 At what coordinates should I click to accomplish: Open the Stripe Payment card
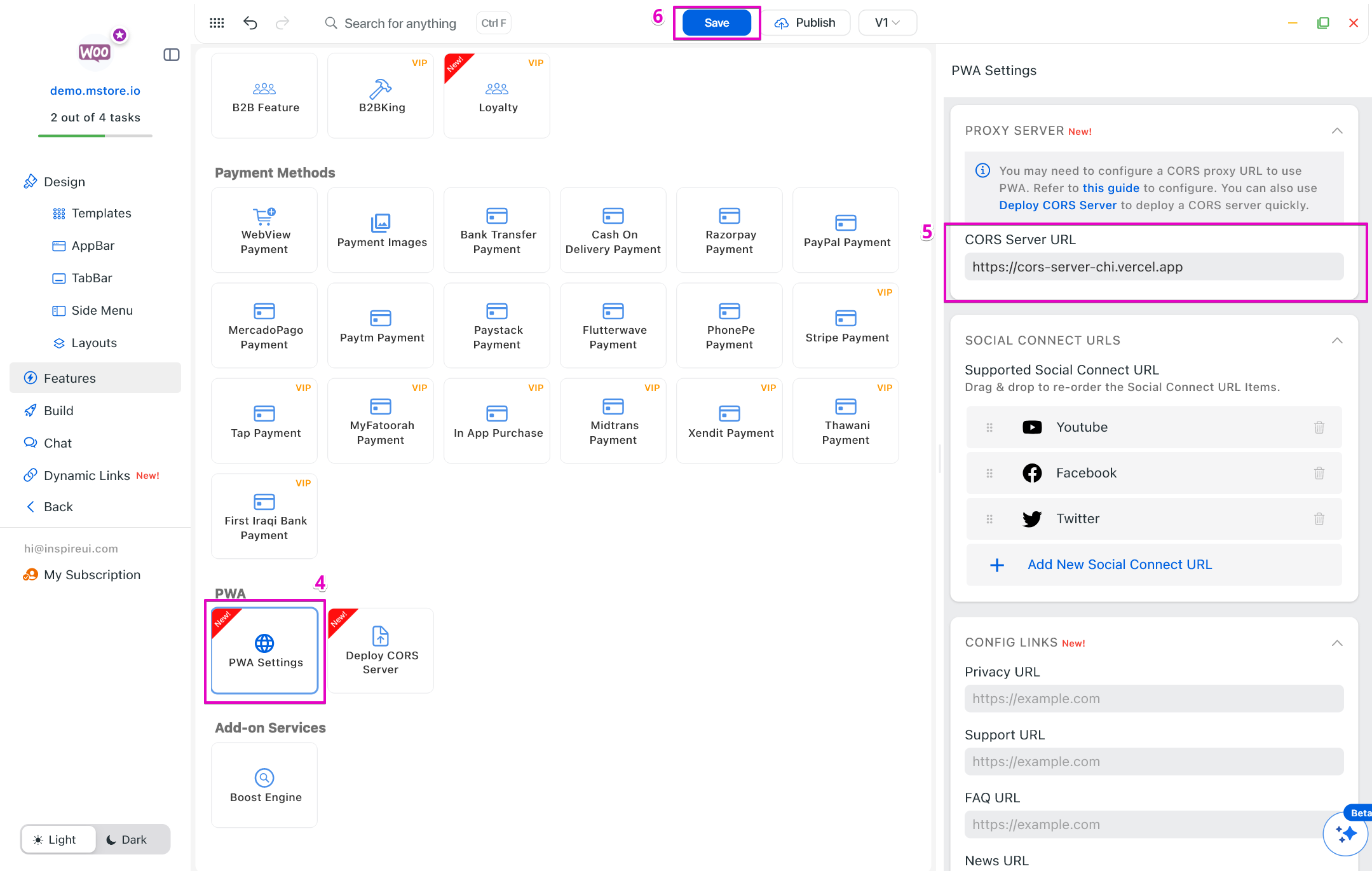(x=846, y=326)
